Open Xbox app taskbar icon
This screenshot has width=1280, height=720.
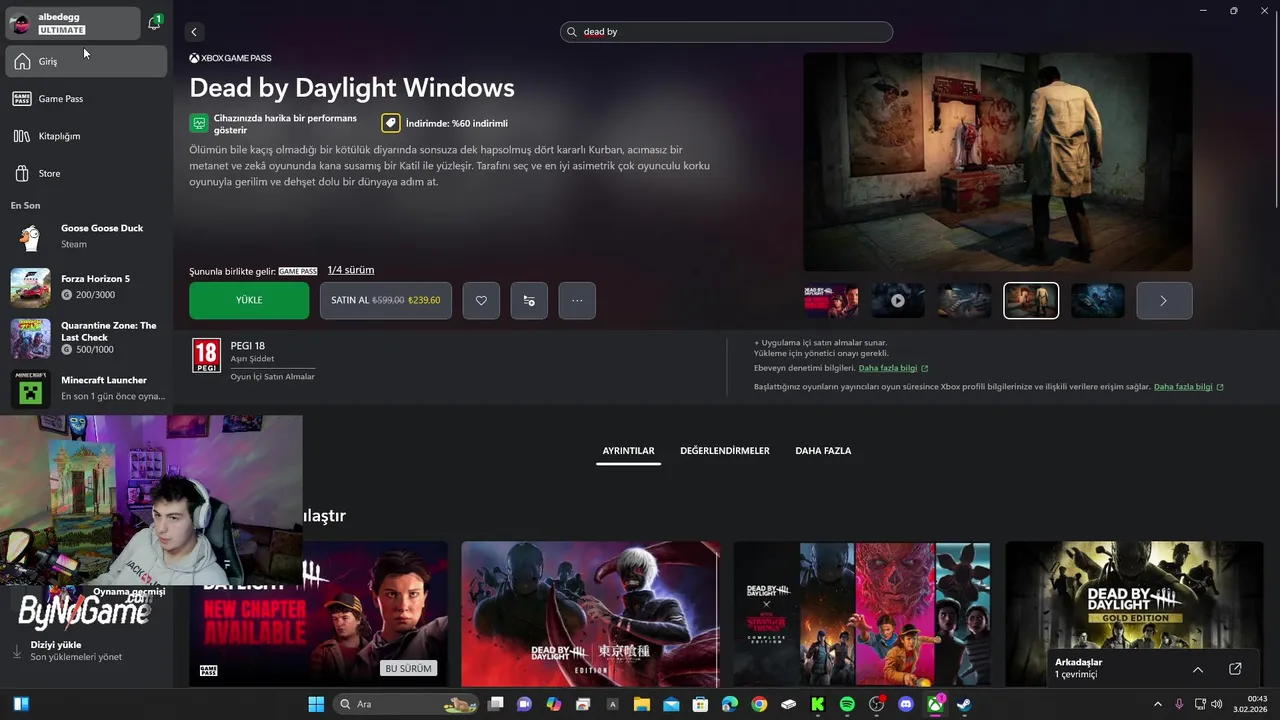[935, 704]
